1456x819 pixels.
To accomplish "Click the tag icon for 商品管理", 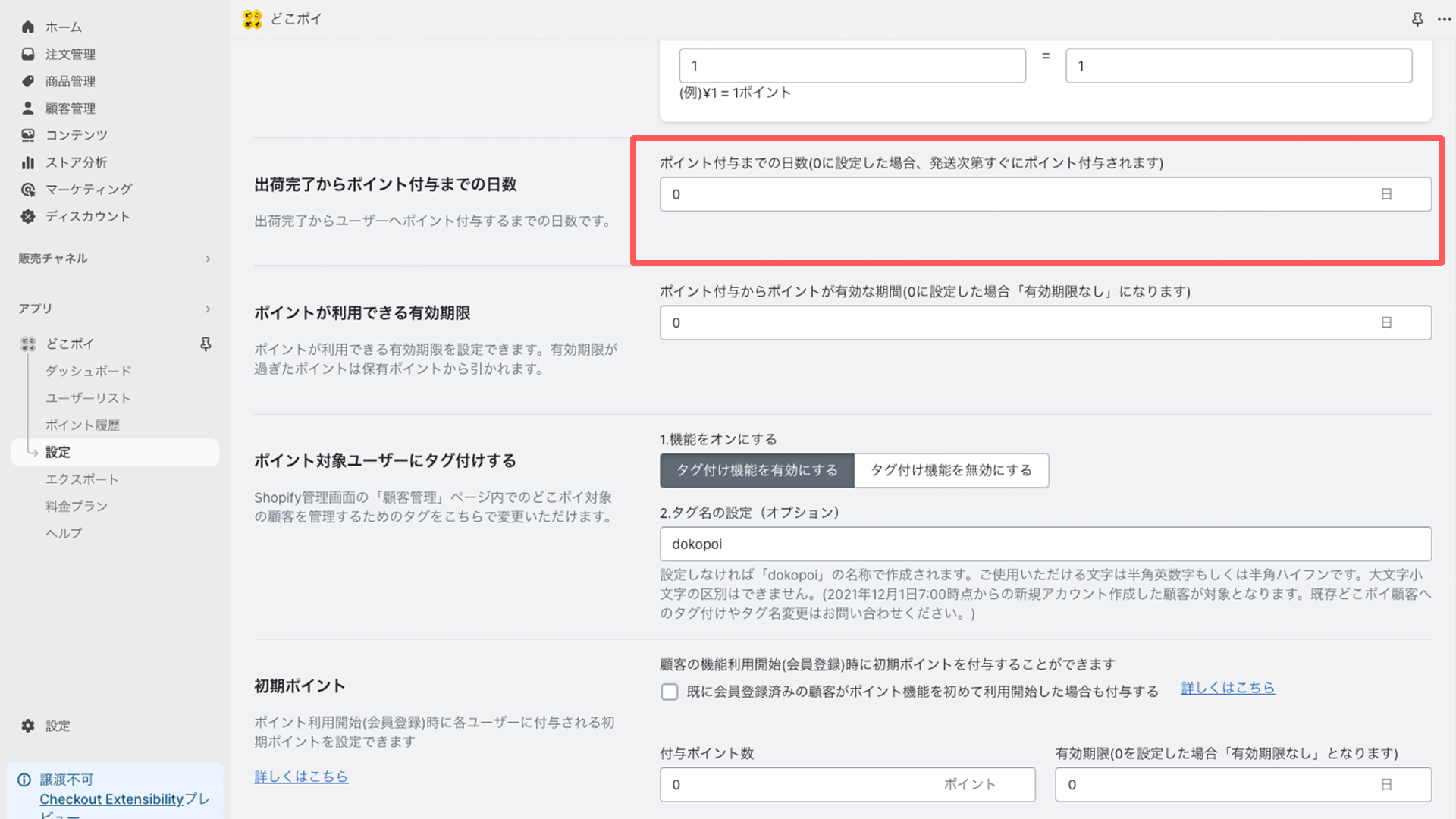I will point(28,81).
